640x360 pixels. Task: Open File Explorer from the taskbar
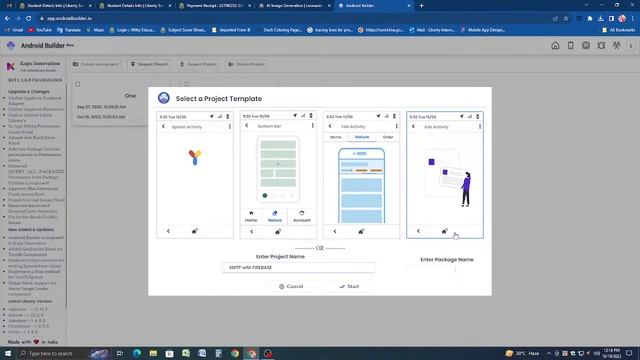153,353
